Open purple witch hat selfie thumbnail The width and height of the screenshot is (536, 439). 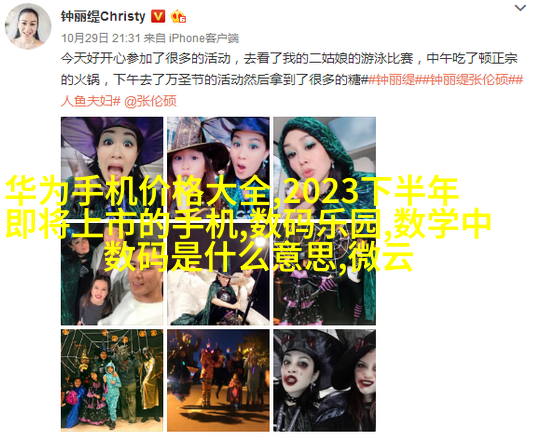[112, 168]
